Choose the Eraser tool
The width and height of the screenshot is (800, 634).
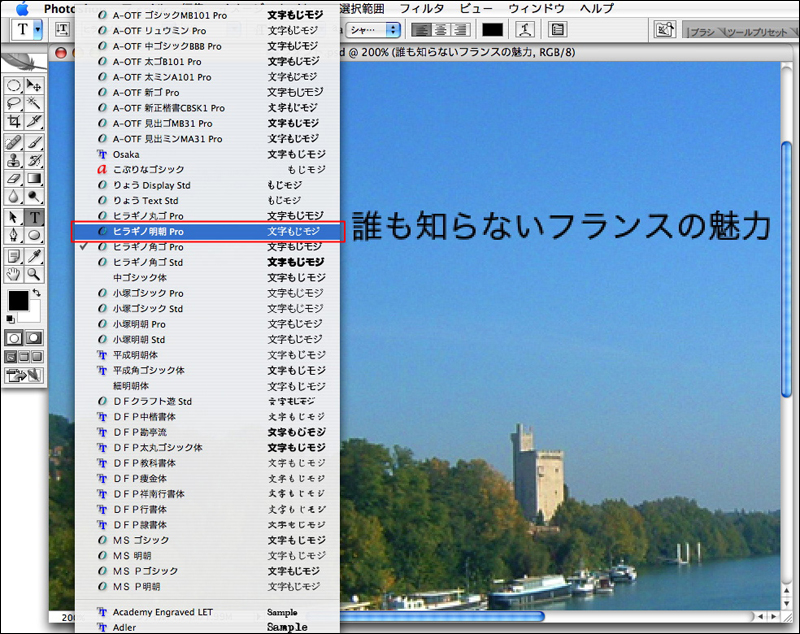pos(14,179)
